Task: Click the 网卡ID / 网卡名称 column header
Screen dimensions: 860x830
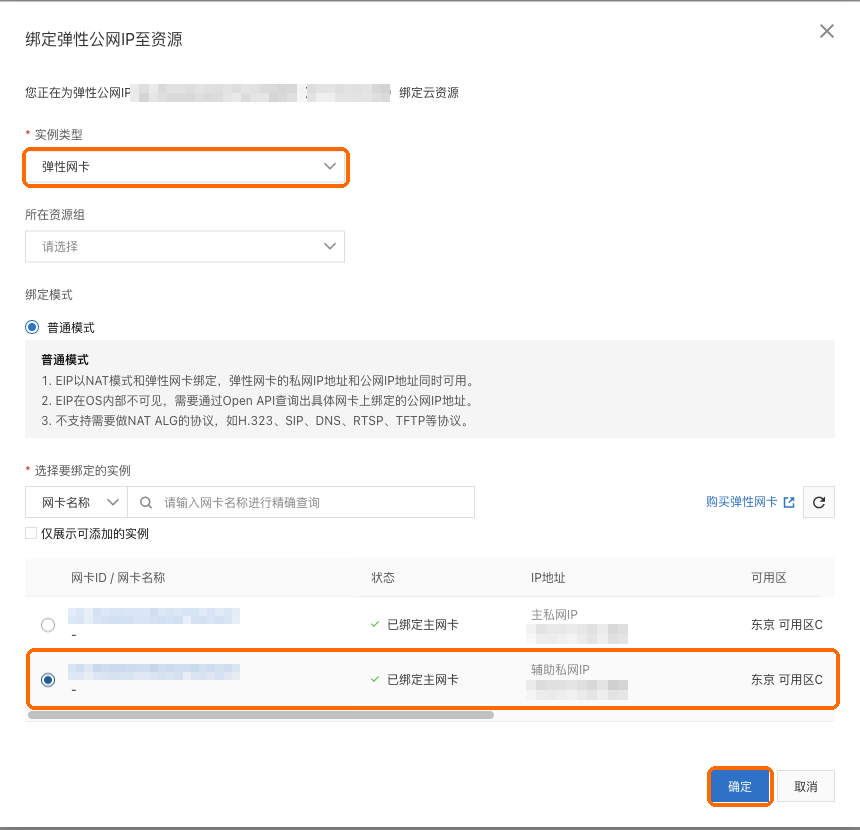Action: click(x=118, y=578)
